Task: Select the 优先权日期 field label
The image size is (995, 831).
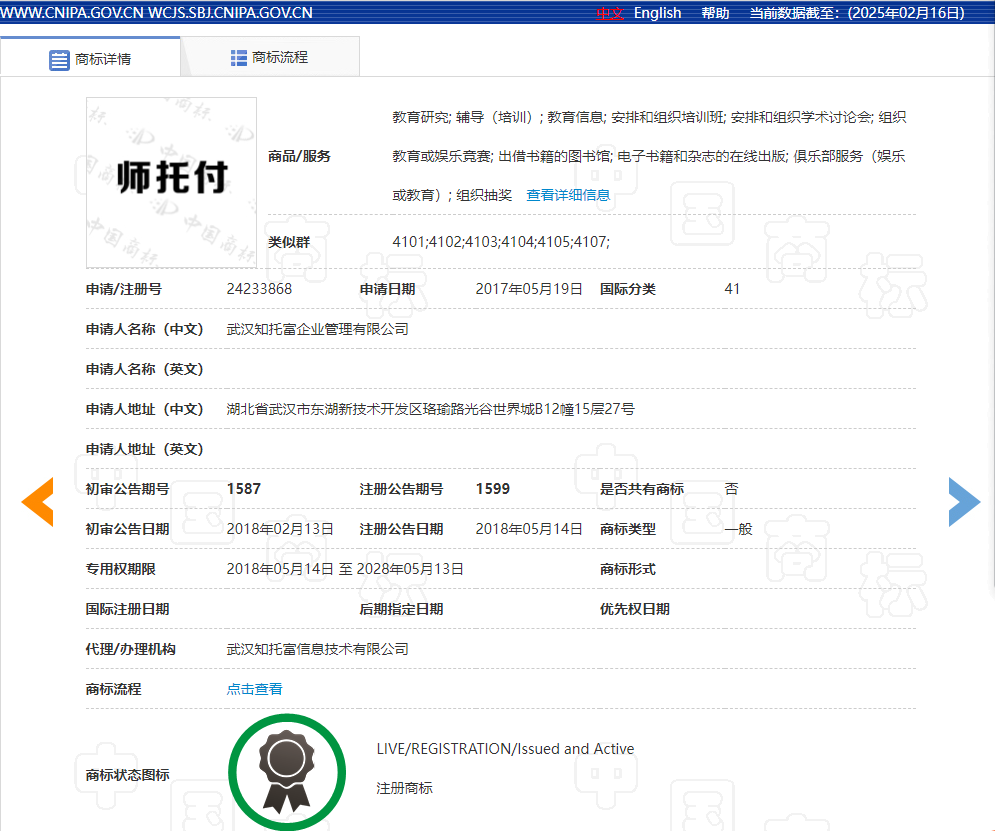Action: tap(635, 609)
